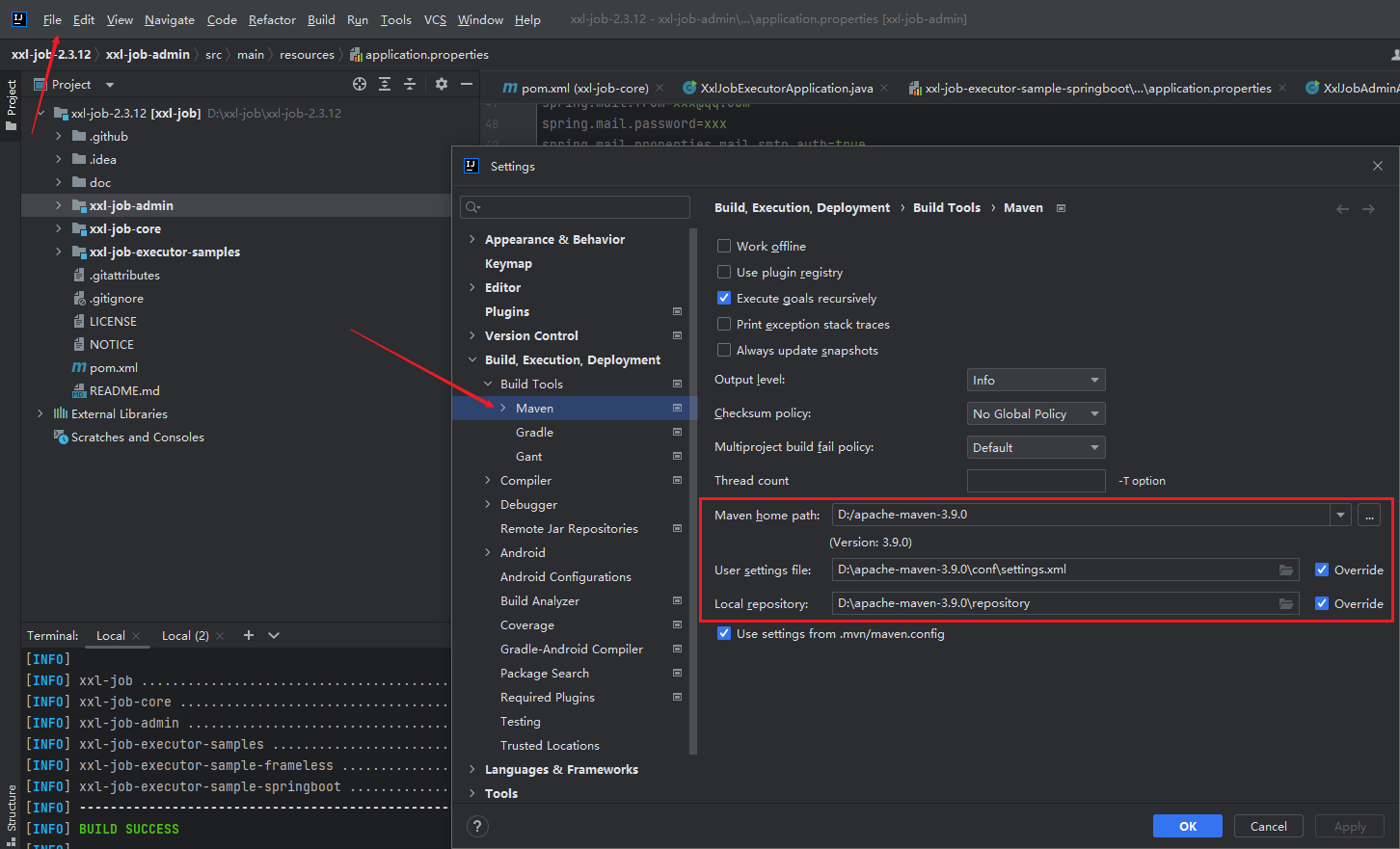This screenshot has height=849, width=1400.
Task: Open the File menu
Action: [x=52, y=19]
